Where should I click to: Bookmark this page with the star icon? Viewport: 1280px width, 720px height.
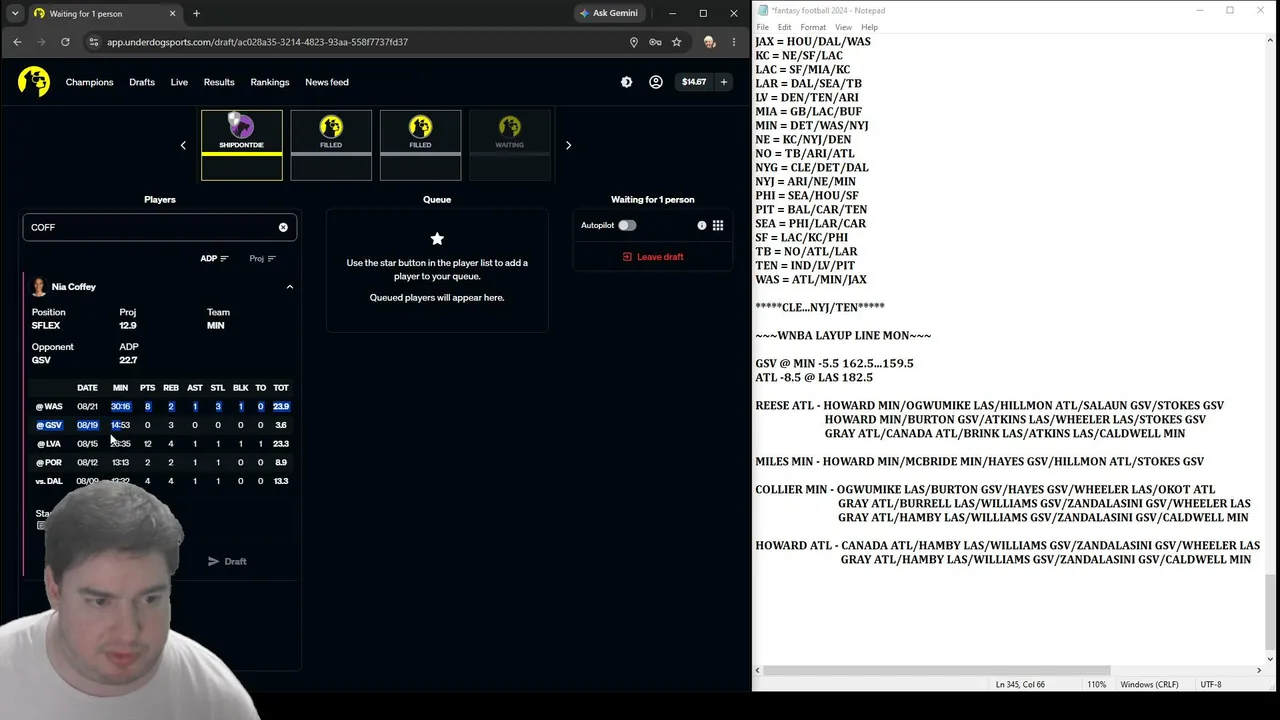(x=677, y=42)
